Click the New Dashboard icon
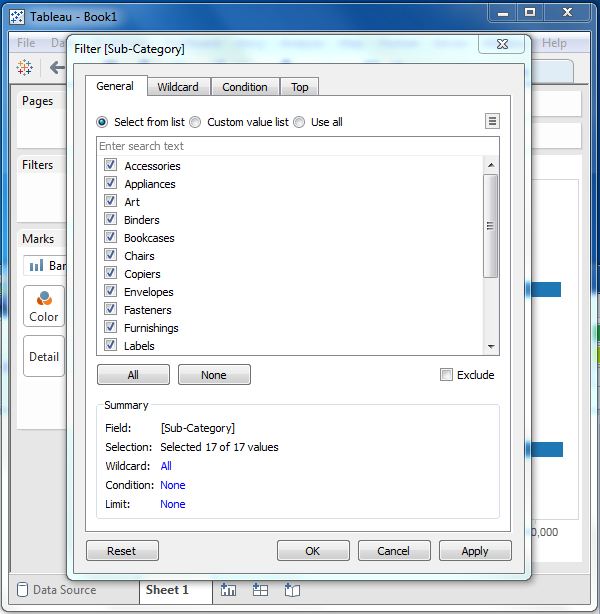The height and width of the screenshot is (614, 600). coord(260,590)
